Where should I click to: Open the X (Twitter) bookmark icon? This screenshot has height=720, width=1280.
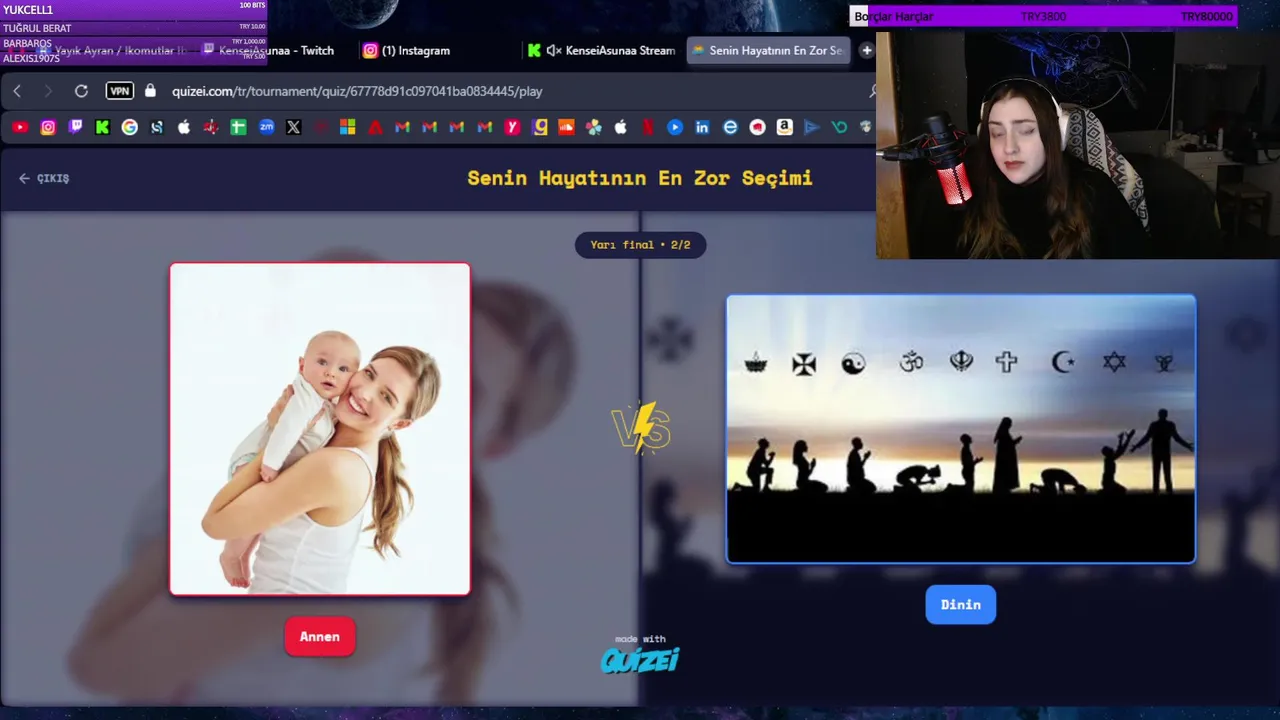click(293, 127)
